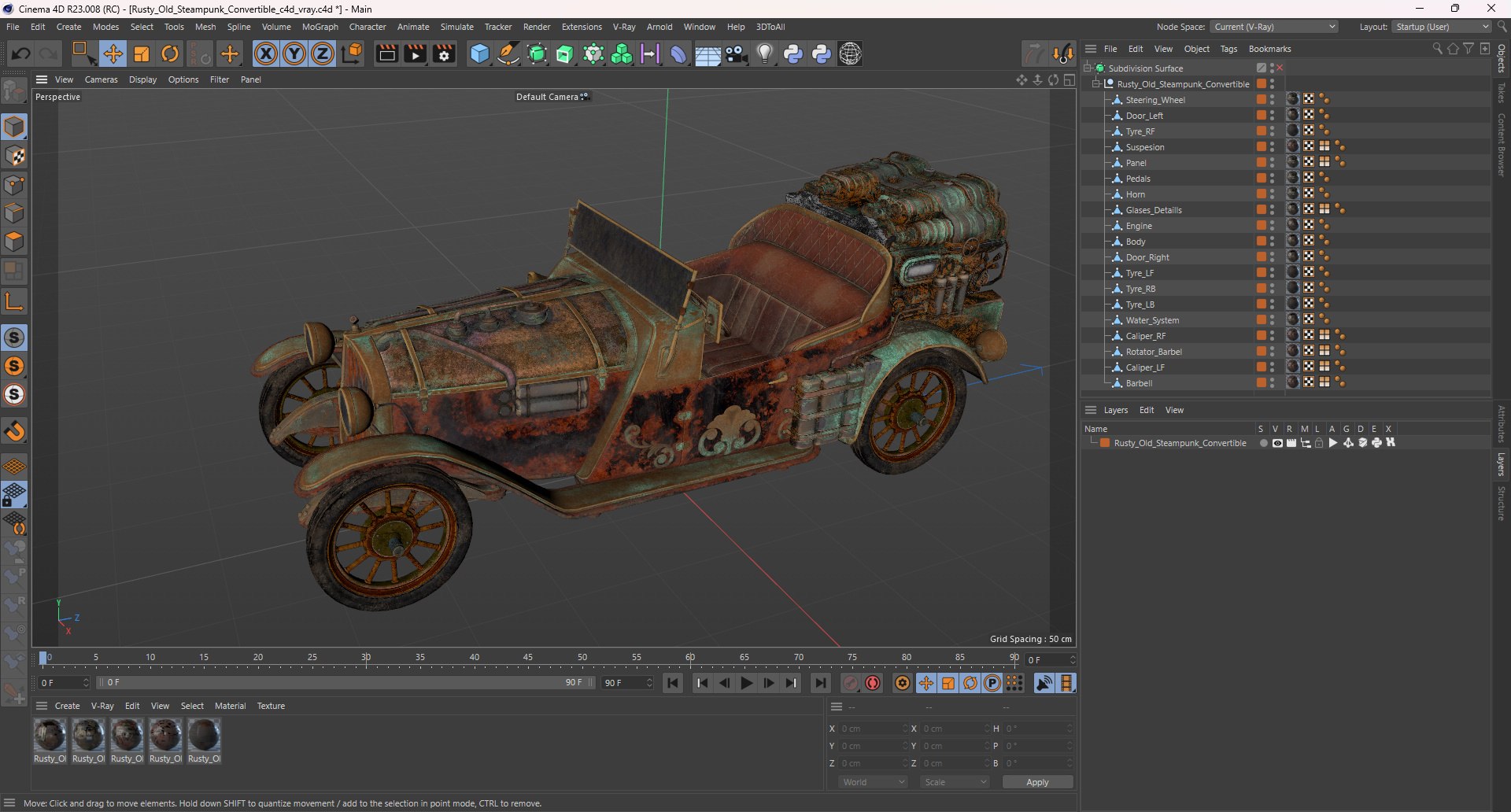Toggle Z axis lock

click(x=323, y=54)
